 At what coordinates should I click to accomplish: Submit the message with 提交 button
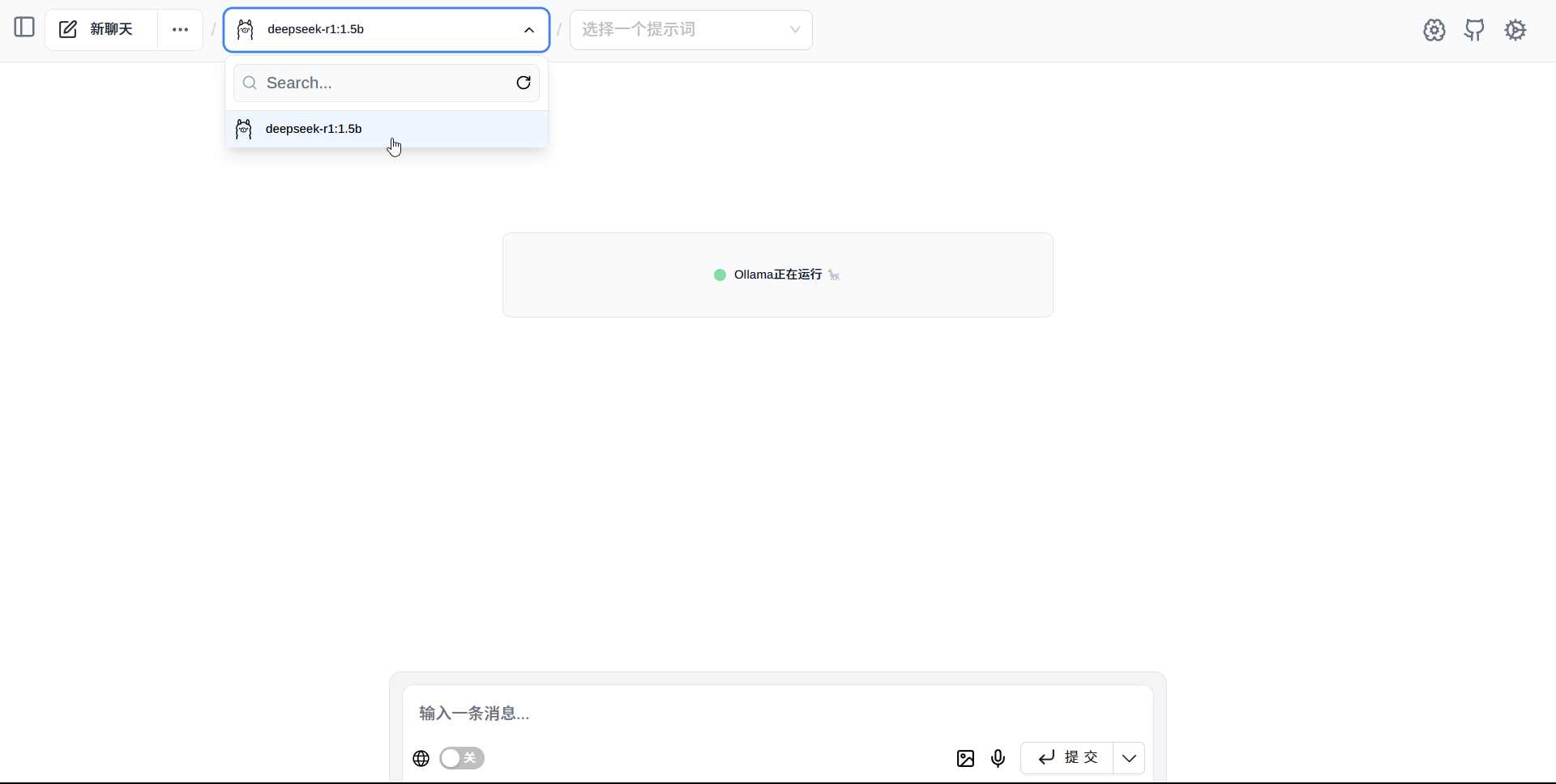coord(1067,758)
